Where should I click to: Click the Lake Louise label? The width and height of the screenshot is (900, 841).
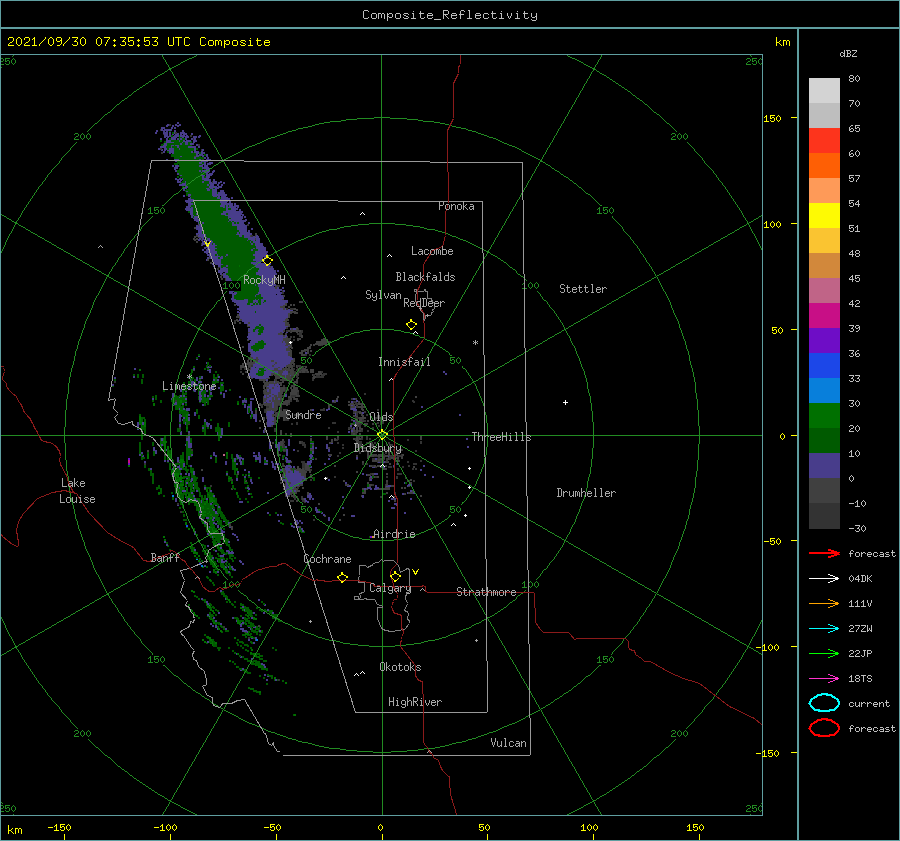pos(77,491)
